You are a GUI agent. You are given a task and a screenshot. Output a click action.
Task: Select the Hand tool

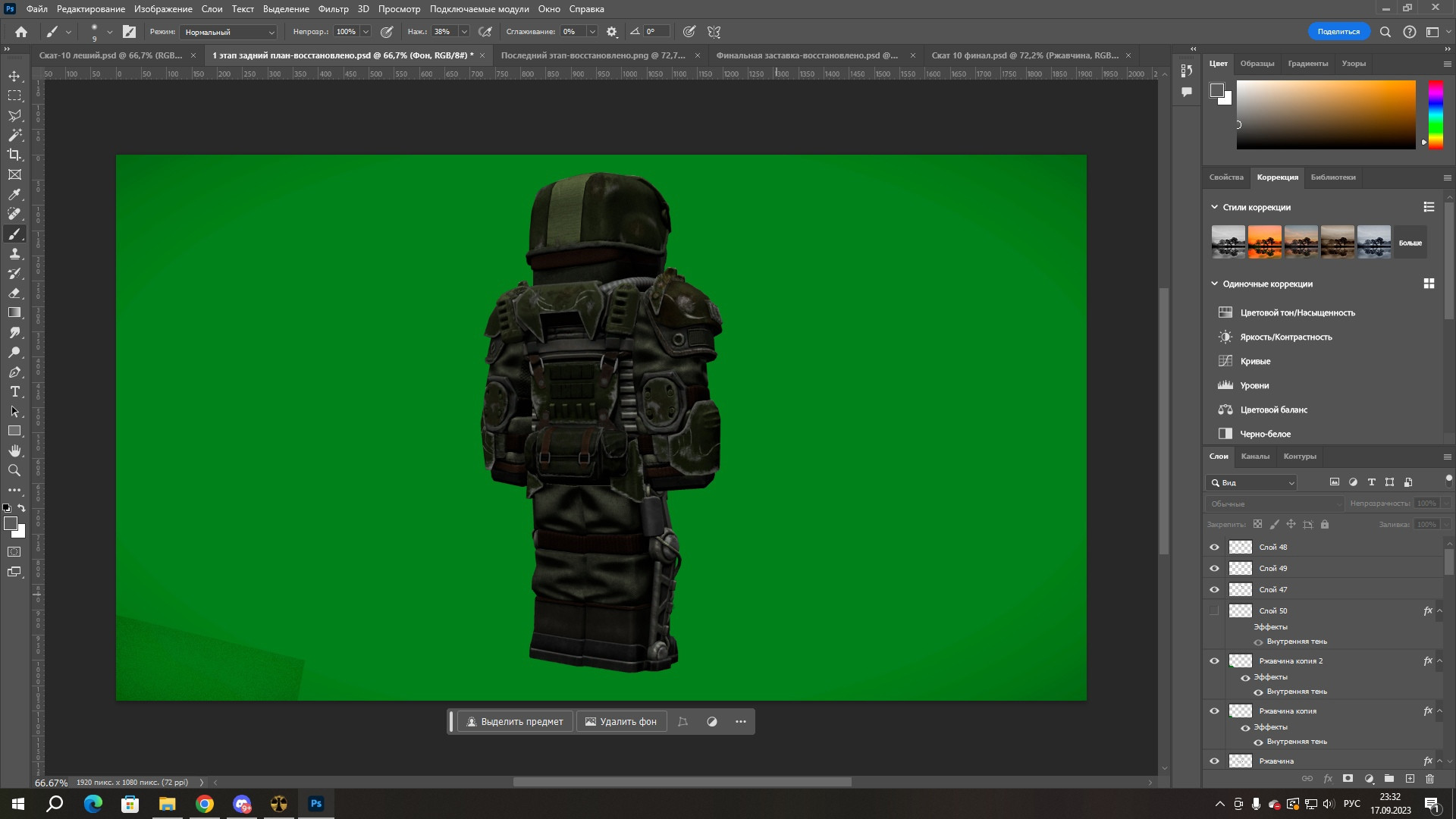(14, 451)
